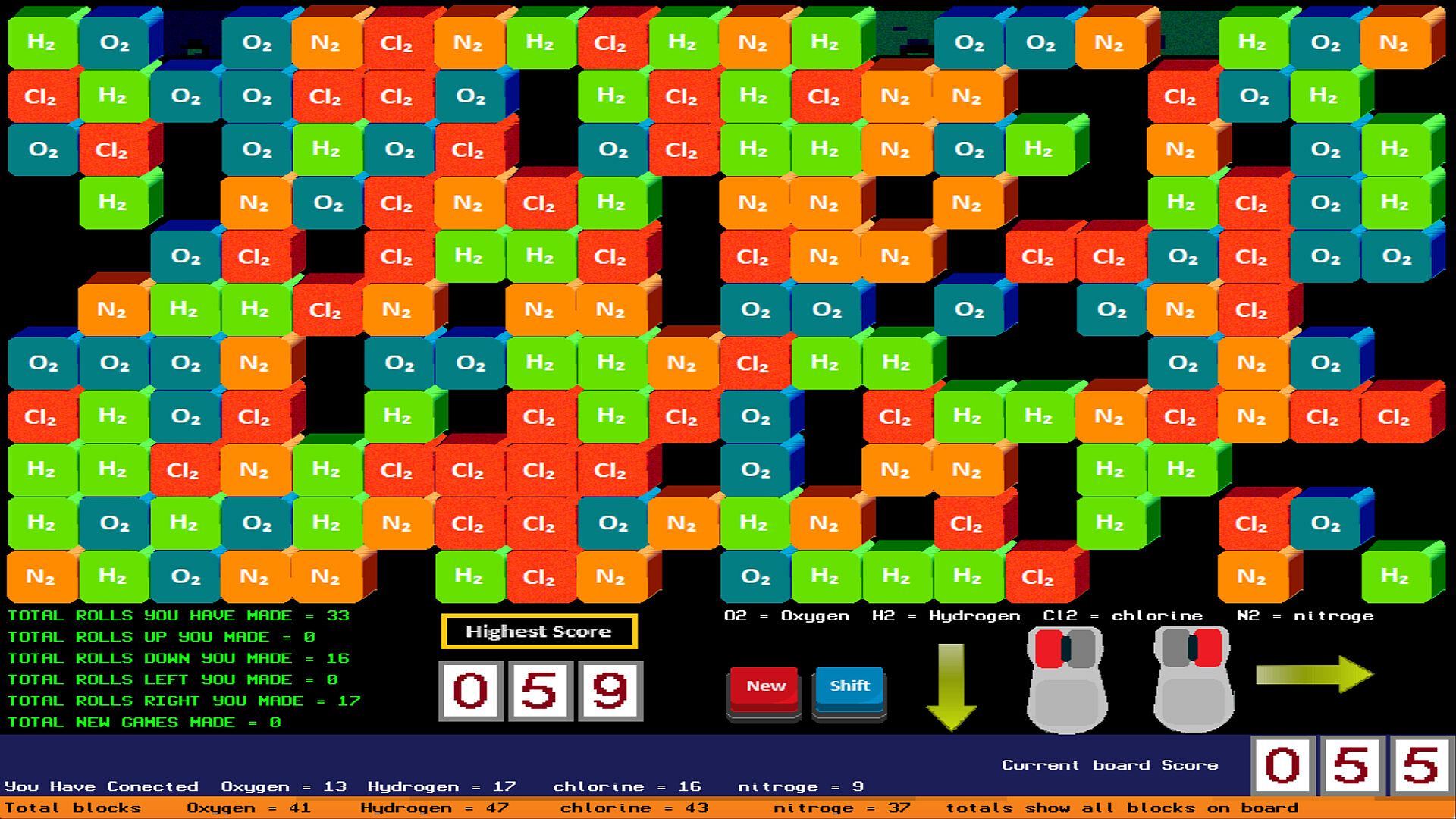Select the H2 block in the top-left corner
This screenshot has width=1456, height=819.
coord(41,42)
